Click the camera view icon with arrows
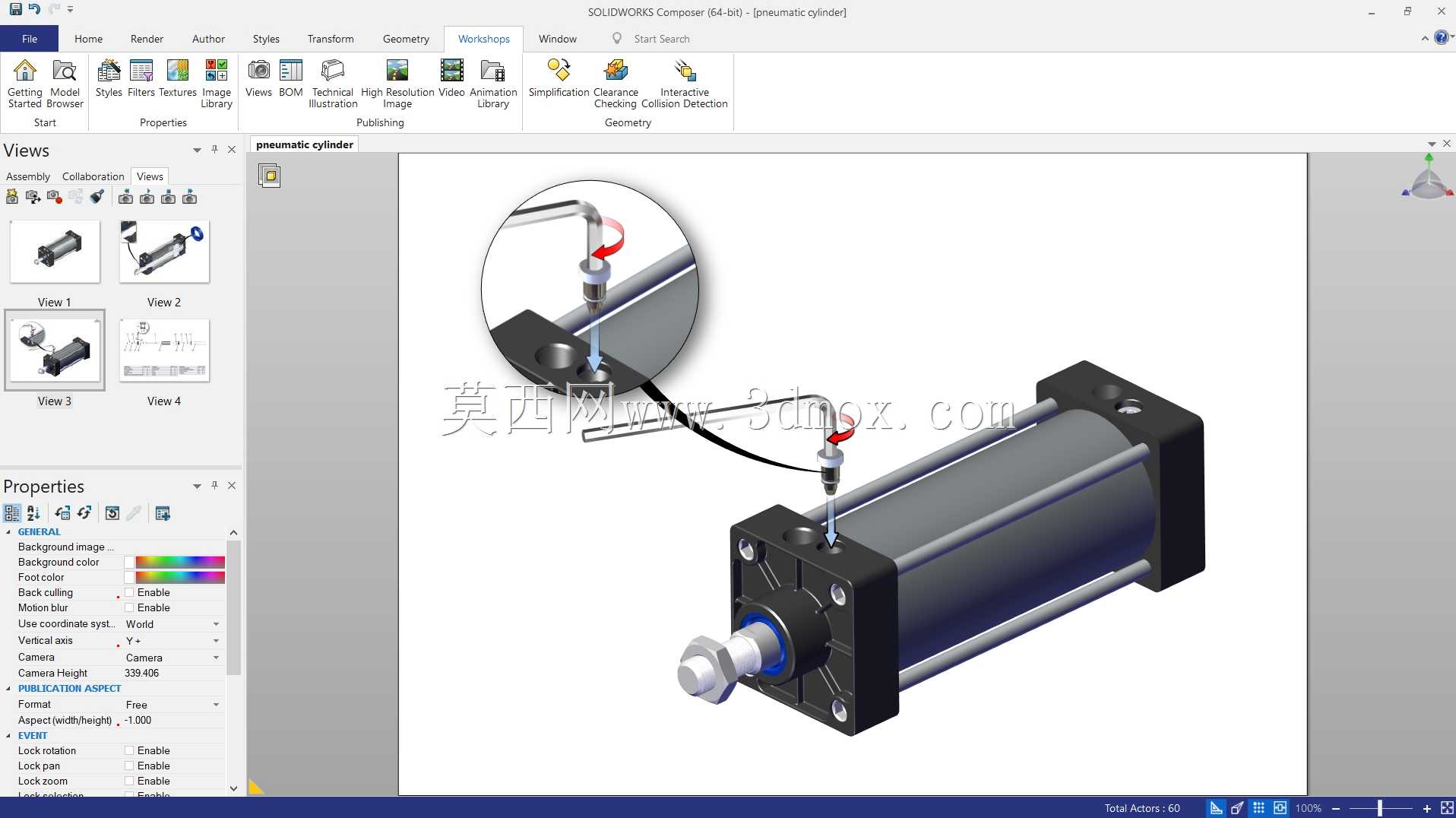The width and height of the screenshot is (1456, 818). pyautogui.click(x=33, y=198)
